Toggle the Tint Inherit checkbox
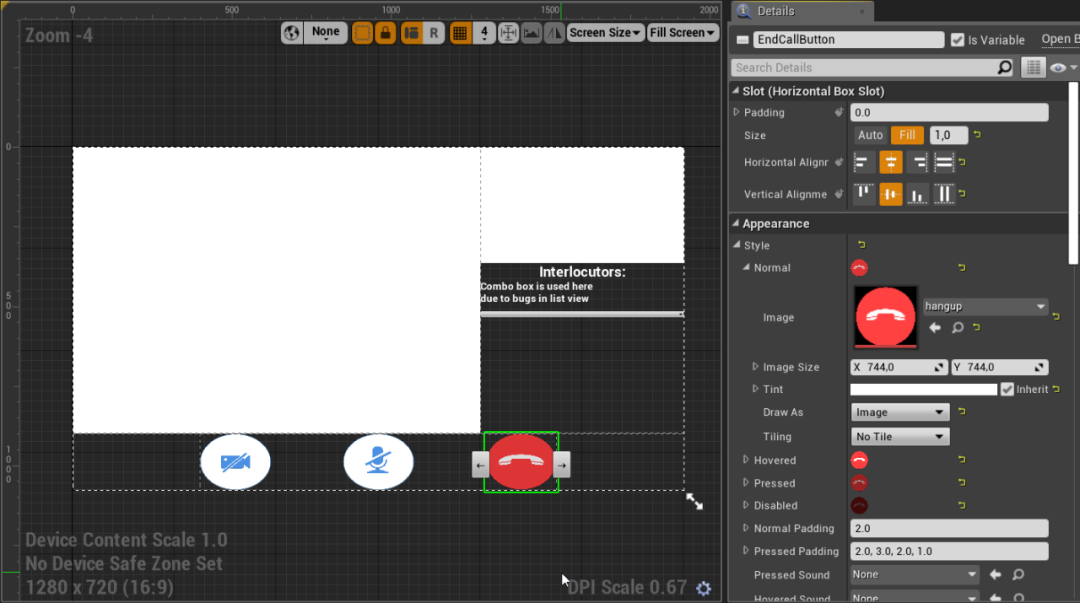The width and height of the screenshot is (1080, 603). pyautogui.click(x=1007, y=389)
